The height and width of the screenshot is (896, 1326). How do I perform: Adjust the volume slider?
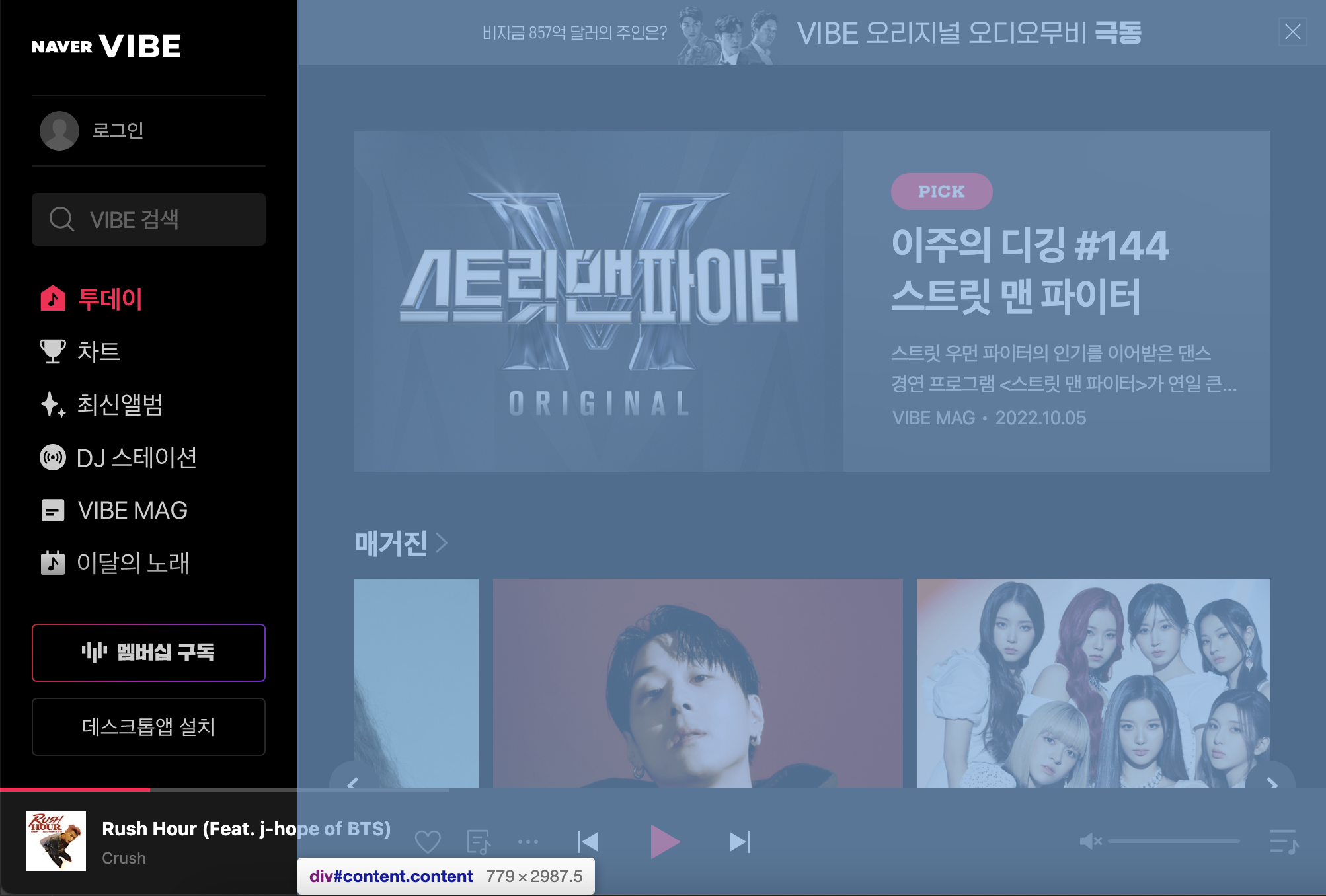(x=1173, y=841)
